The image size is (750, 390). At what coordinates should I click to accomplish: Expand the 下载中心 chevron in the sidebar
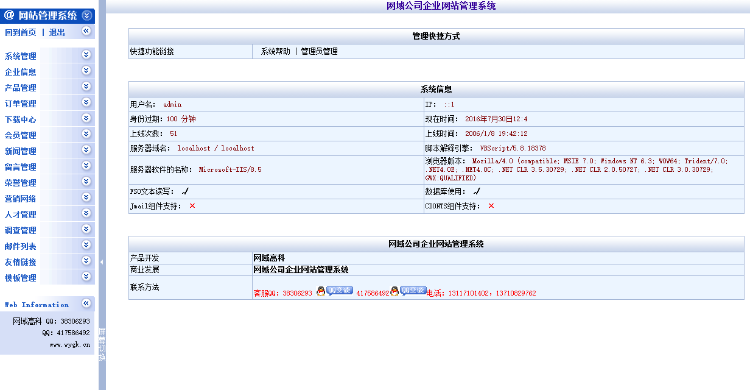[86, 118]
